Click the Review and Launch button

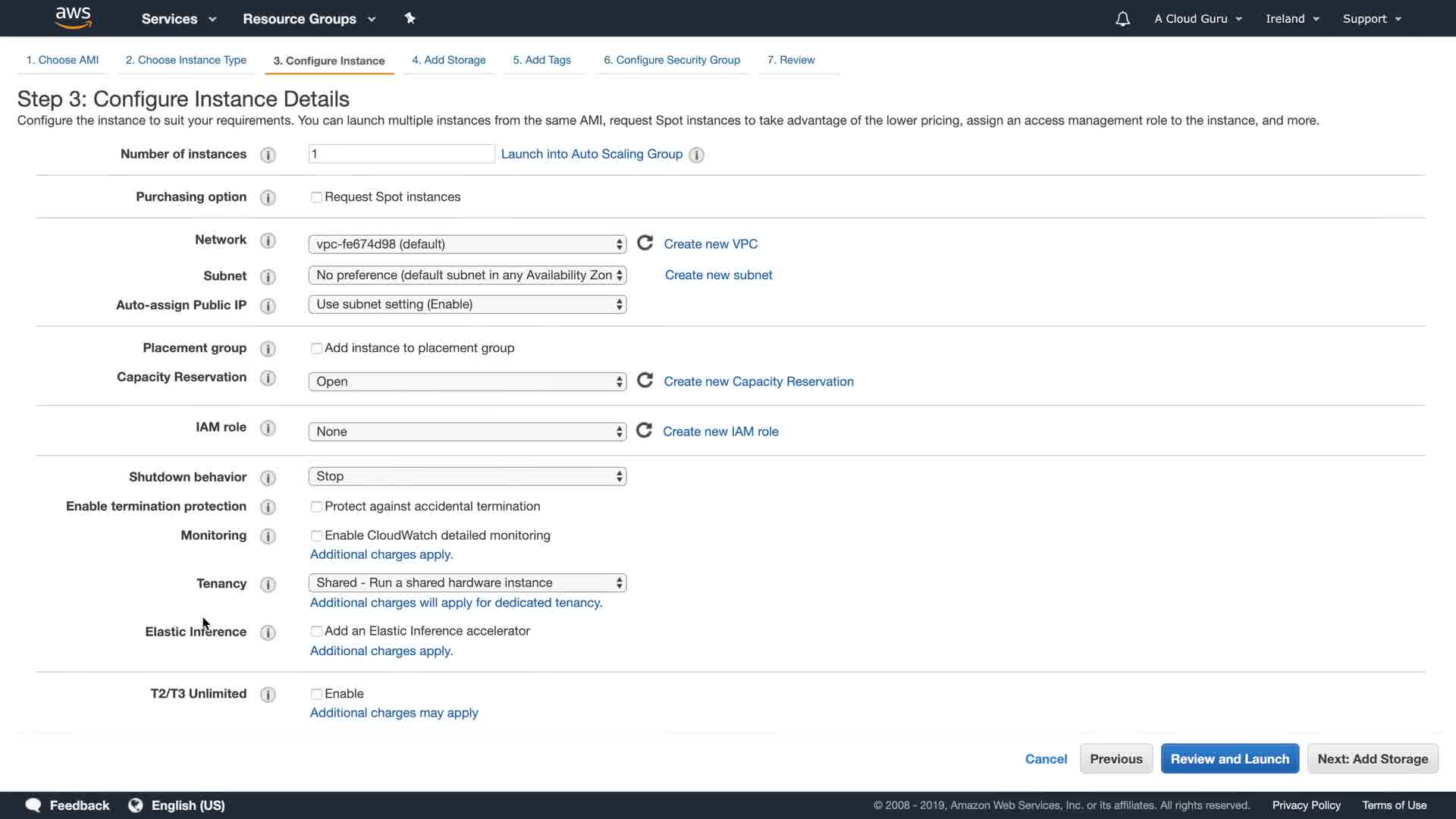1229,759
